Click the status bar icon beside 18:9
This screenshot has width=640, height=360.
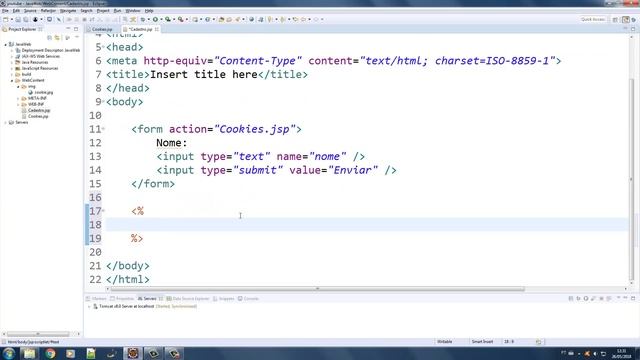(538, 342)
